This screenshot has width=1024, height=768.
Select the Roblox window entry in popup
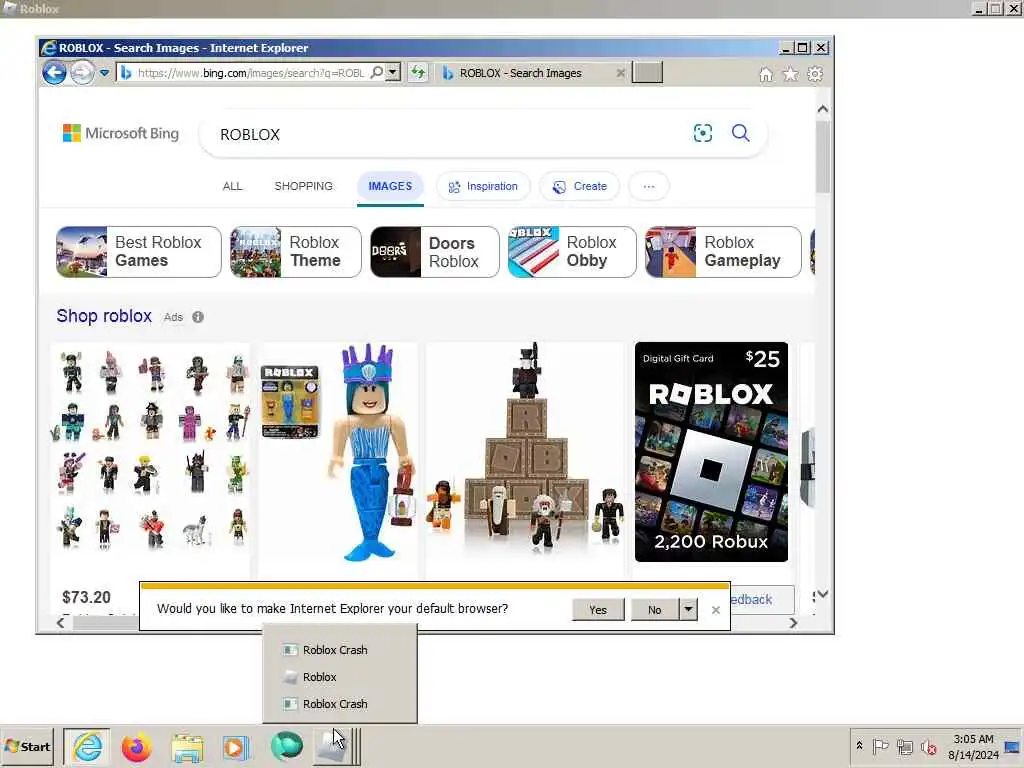340,677
